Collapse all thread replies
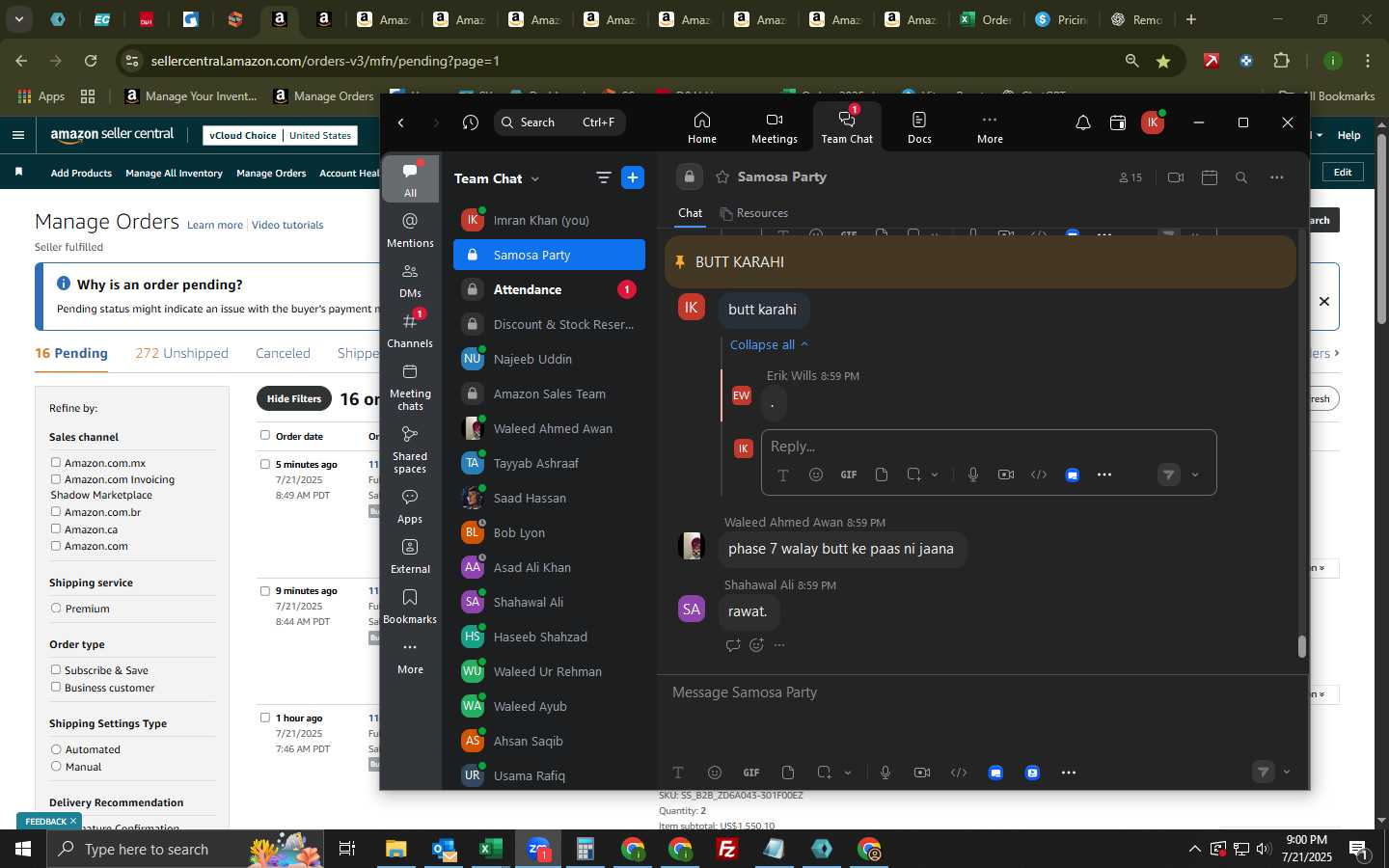 [769, 344]
